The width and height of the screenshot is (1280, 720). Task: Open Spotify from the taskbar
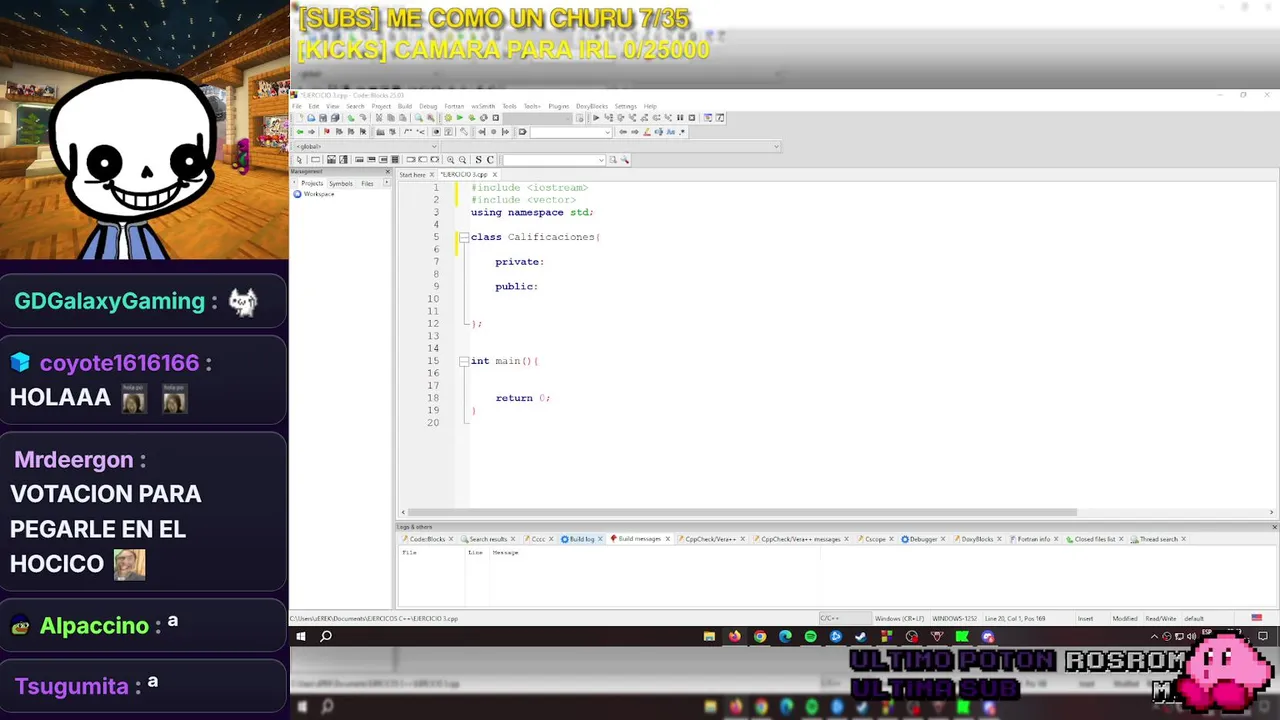click(810, 636)
